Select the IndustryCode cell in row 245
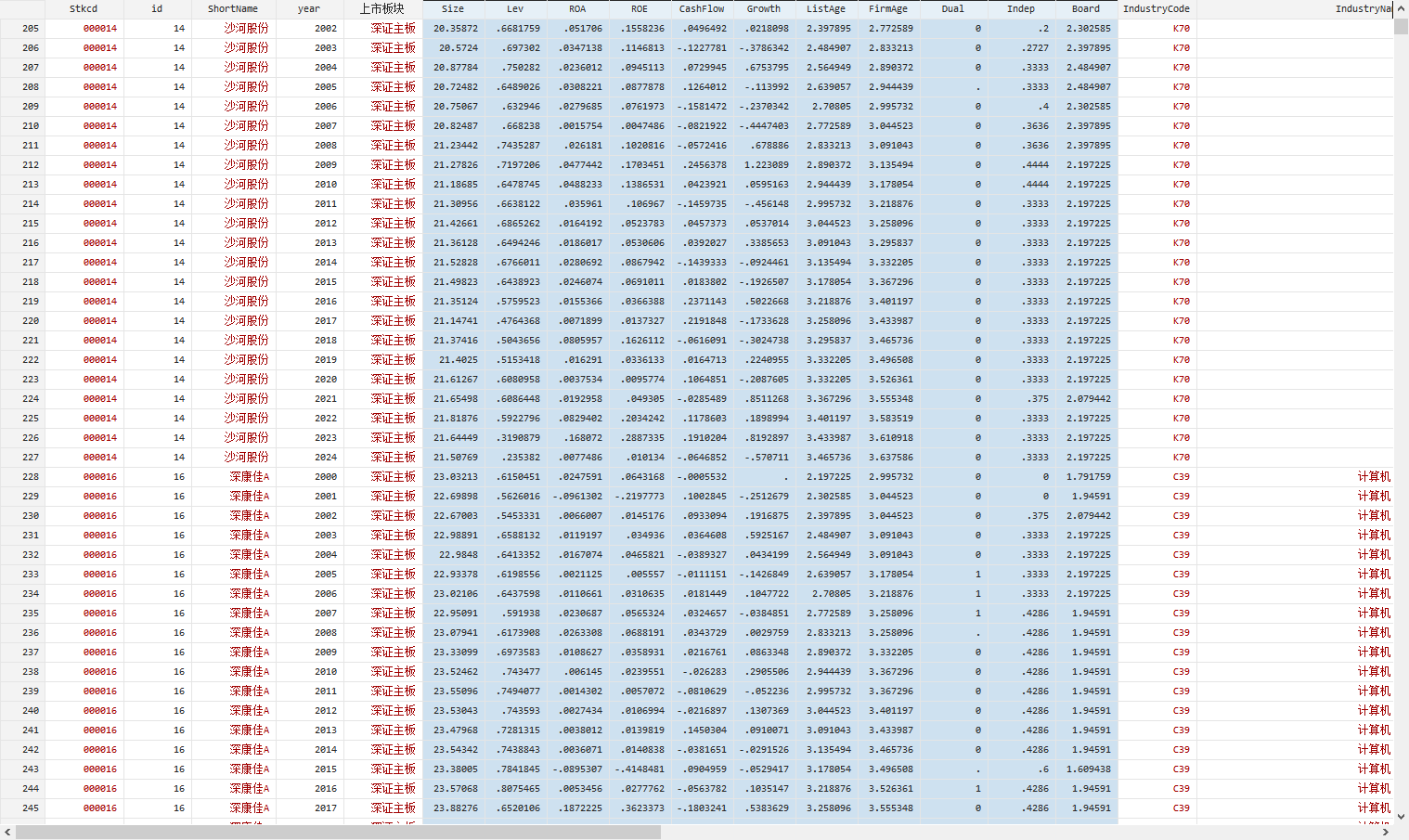Viewport: 1409px width, 840px height. point(1157,808)
